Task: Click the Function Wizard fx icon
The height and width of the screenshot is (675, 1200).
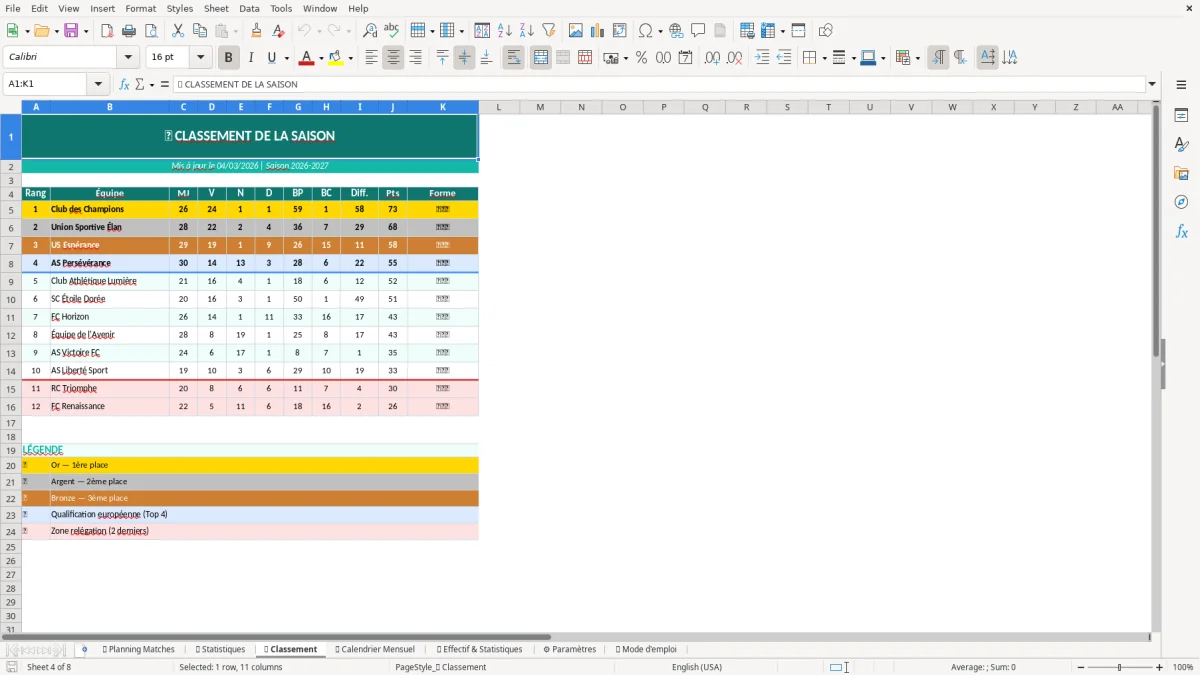Action: click(x=124, y=85)
